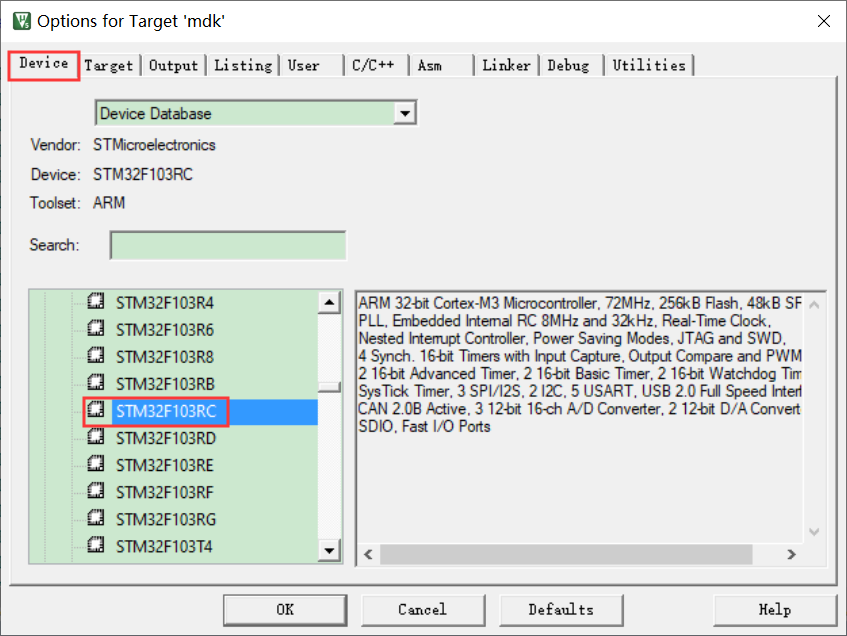
Task: Click the chip icon beside STM32F103R6
Action: [x=95, y=329]
